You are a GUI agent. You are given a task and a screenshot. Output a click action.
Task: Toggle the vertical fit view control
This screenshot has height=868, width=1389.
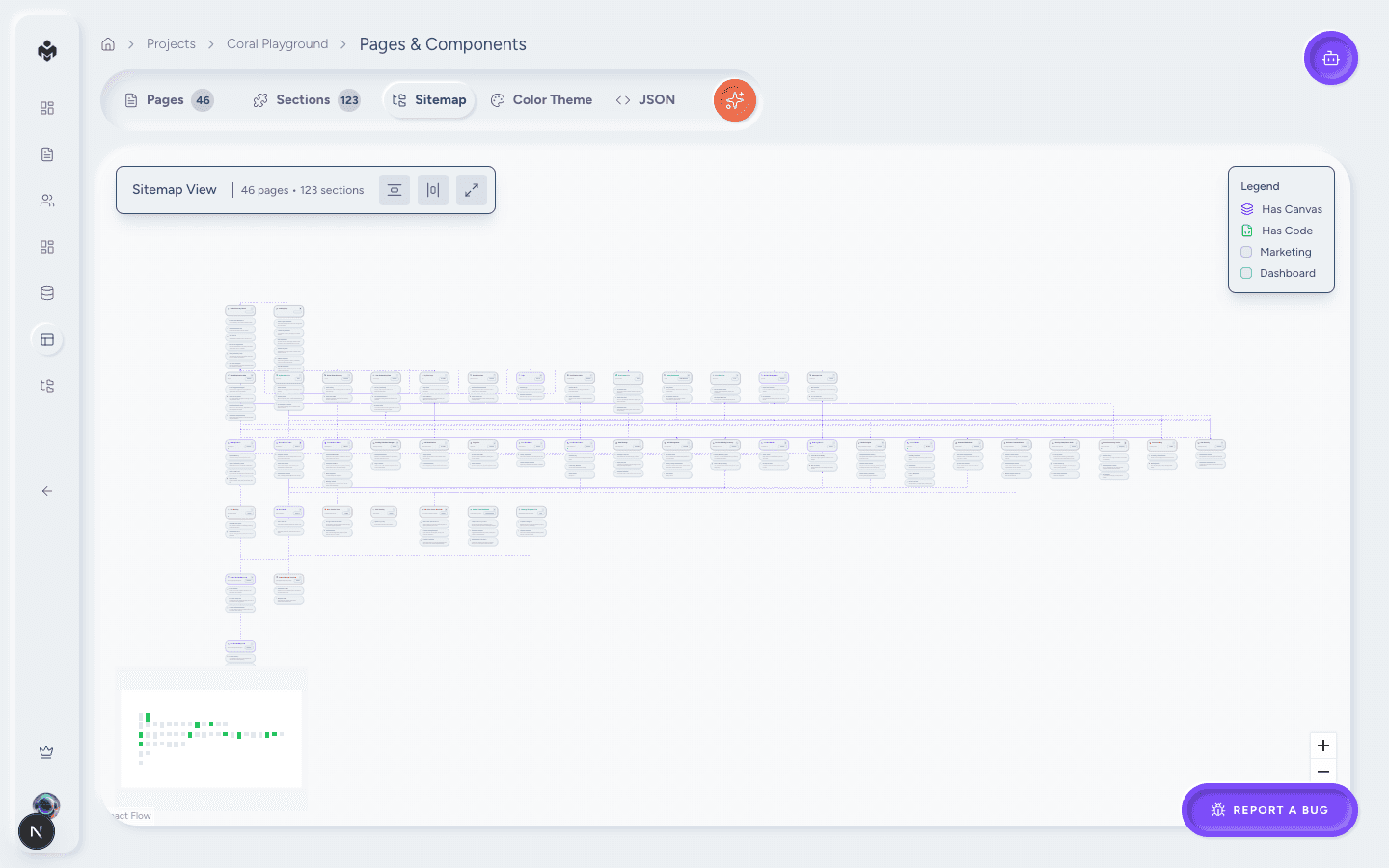tap(432, 189)
